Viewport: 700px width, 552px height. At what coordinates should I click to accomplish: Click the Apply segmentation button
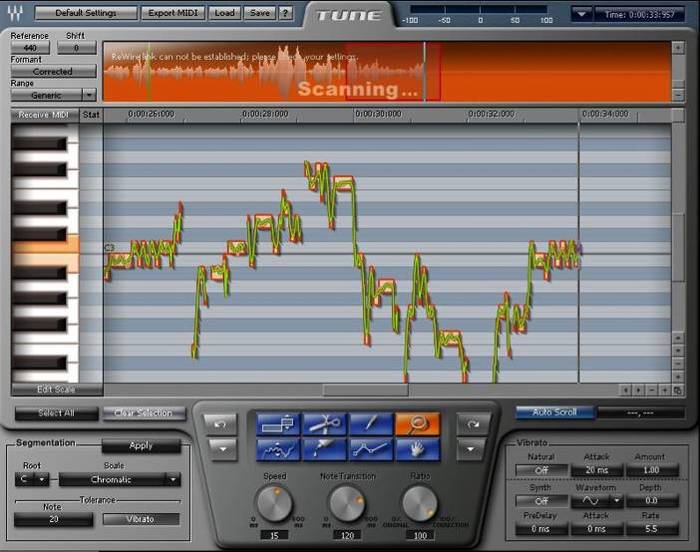(140, 446)
